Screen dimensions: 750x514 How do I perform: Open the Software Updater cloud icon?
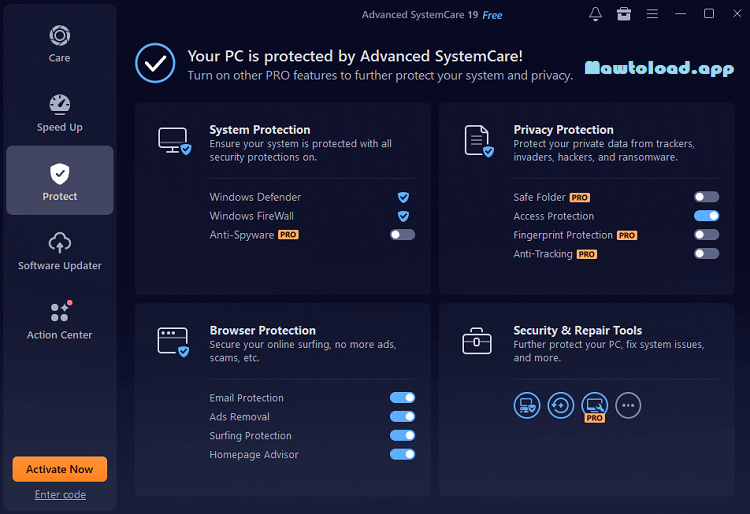[x=60, y=243]
